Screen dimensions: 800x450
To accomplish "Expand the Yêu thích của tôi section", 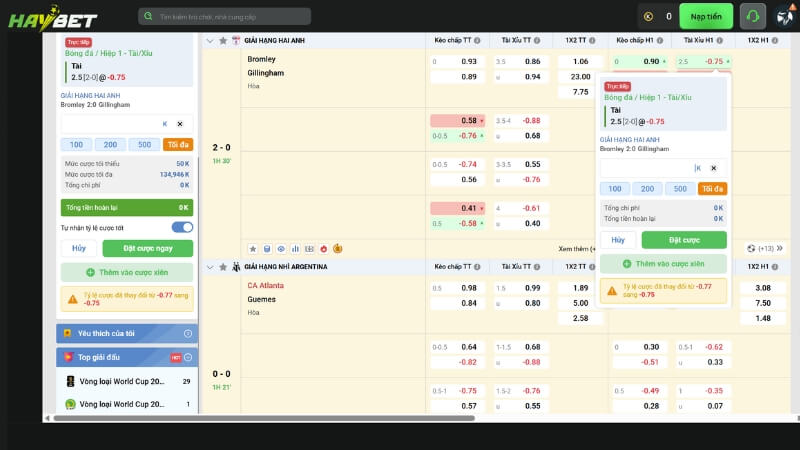I will pyautogui.click(x=187, y=333).
